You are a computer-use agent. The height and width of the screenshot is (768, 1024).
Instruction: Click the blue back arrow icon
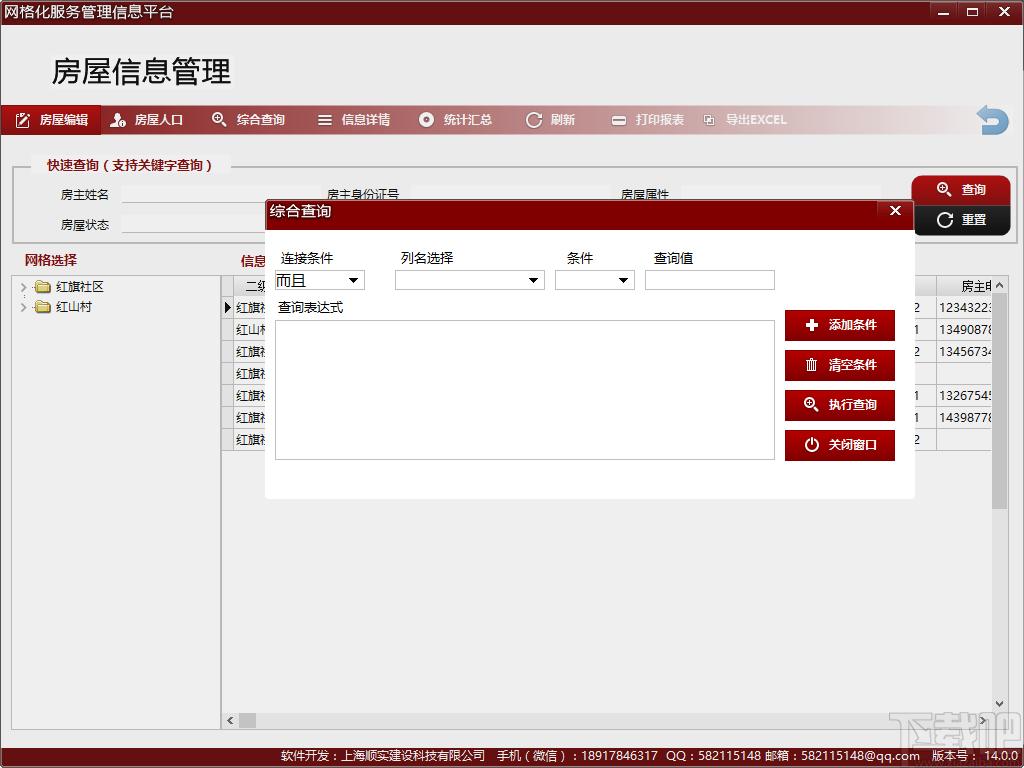click(992, 120)
